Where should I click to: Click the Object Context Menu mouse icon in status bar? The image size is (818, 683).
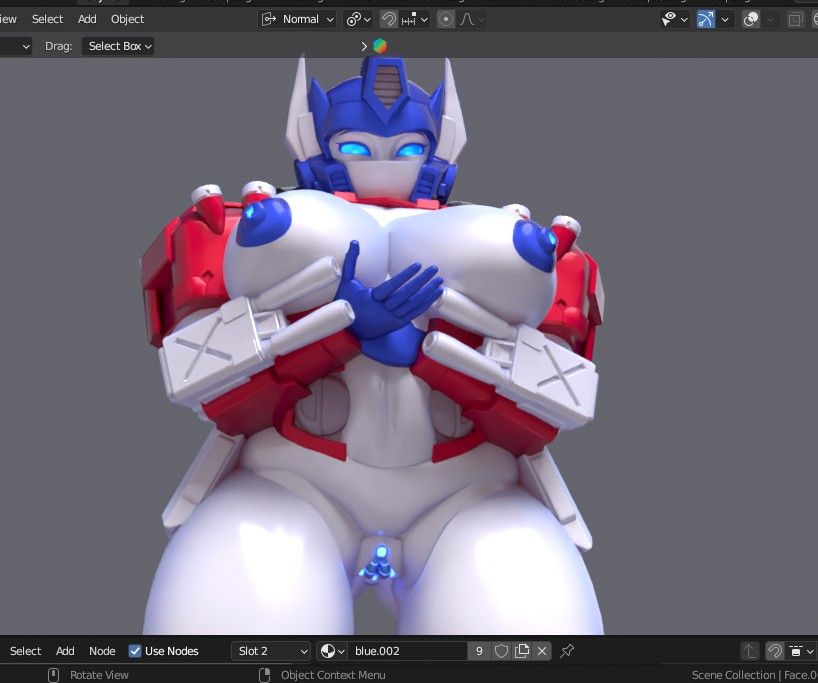264,675
